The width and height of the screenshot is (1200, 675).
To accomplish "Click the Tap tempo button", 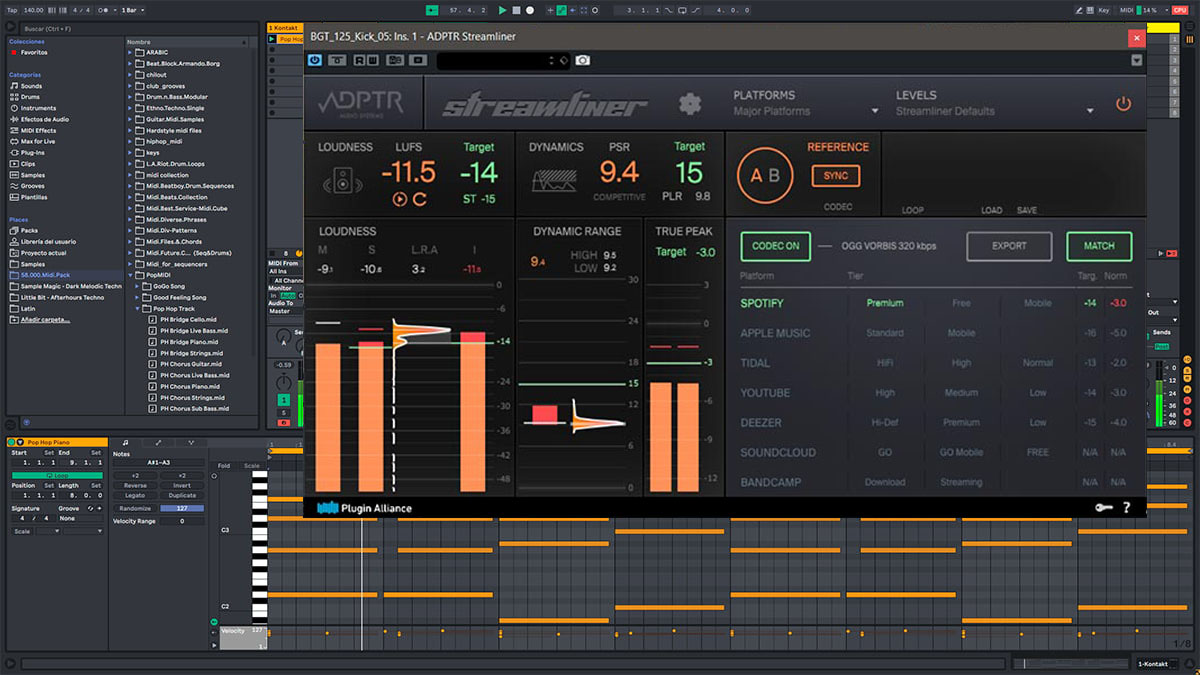I will coord(11,10).
